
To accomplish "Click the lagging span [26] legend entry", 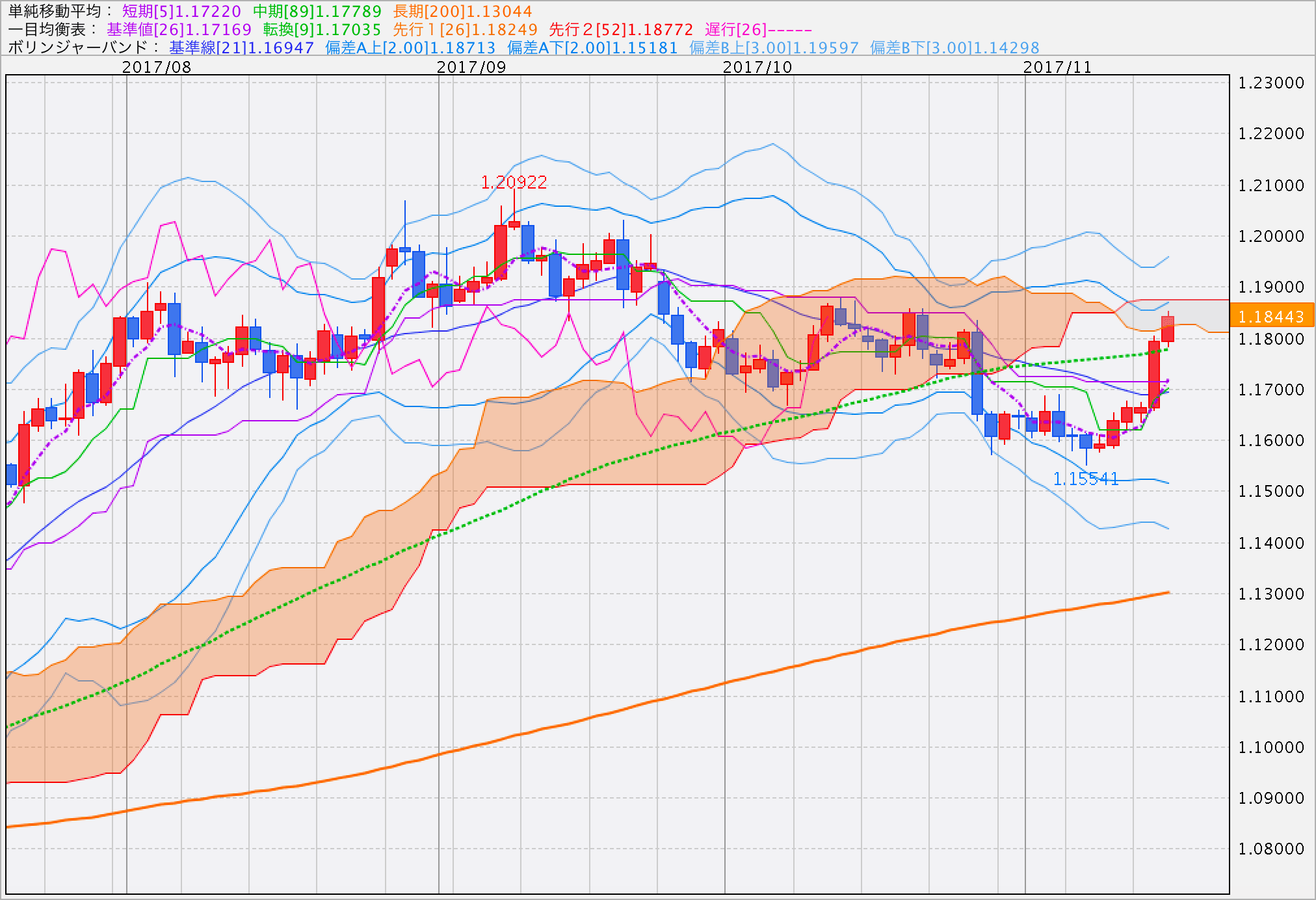I will (x=758, y=29).
